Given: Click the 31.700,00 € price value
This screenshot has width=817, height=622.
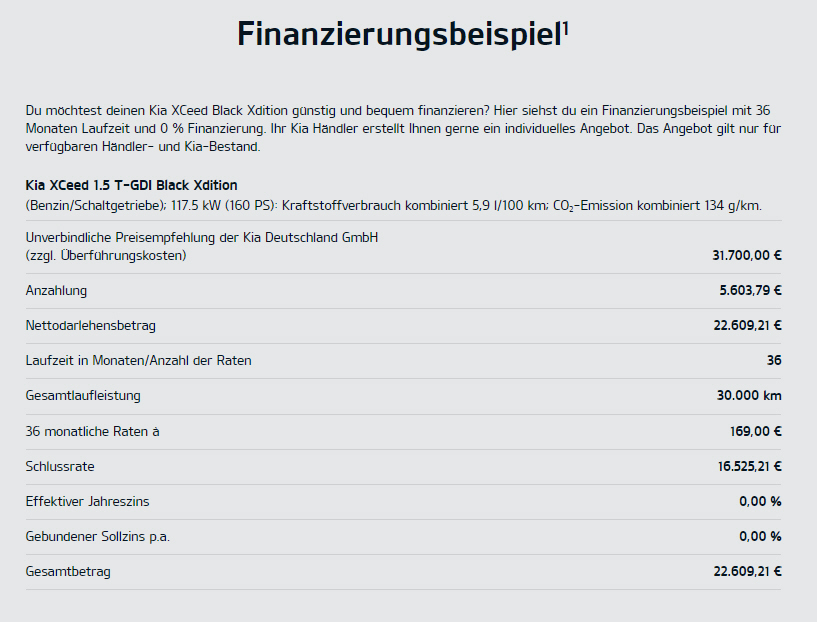Looking at the screenshot, I should pos(746,255).
